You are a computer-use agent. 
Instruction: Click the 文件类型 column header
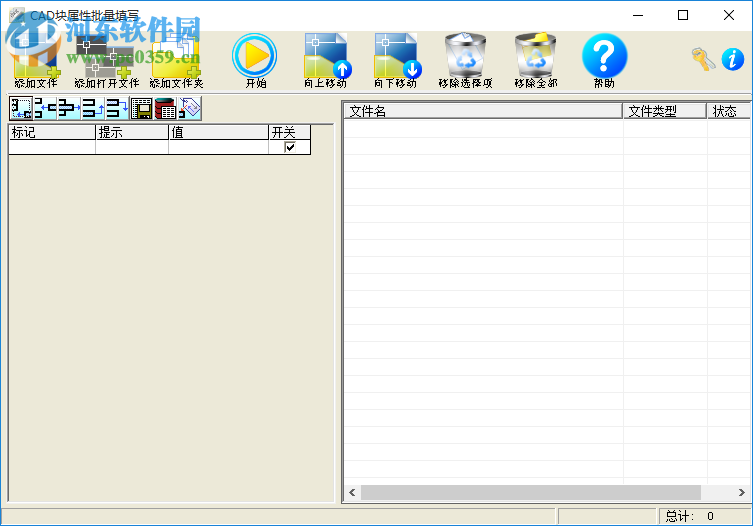point(665,111)
